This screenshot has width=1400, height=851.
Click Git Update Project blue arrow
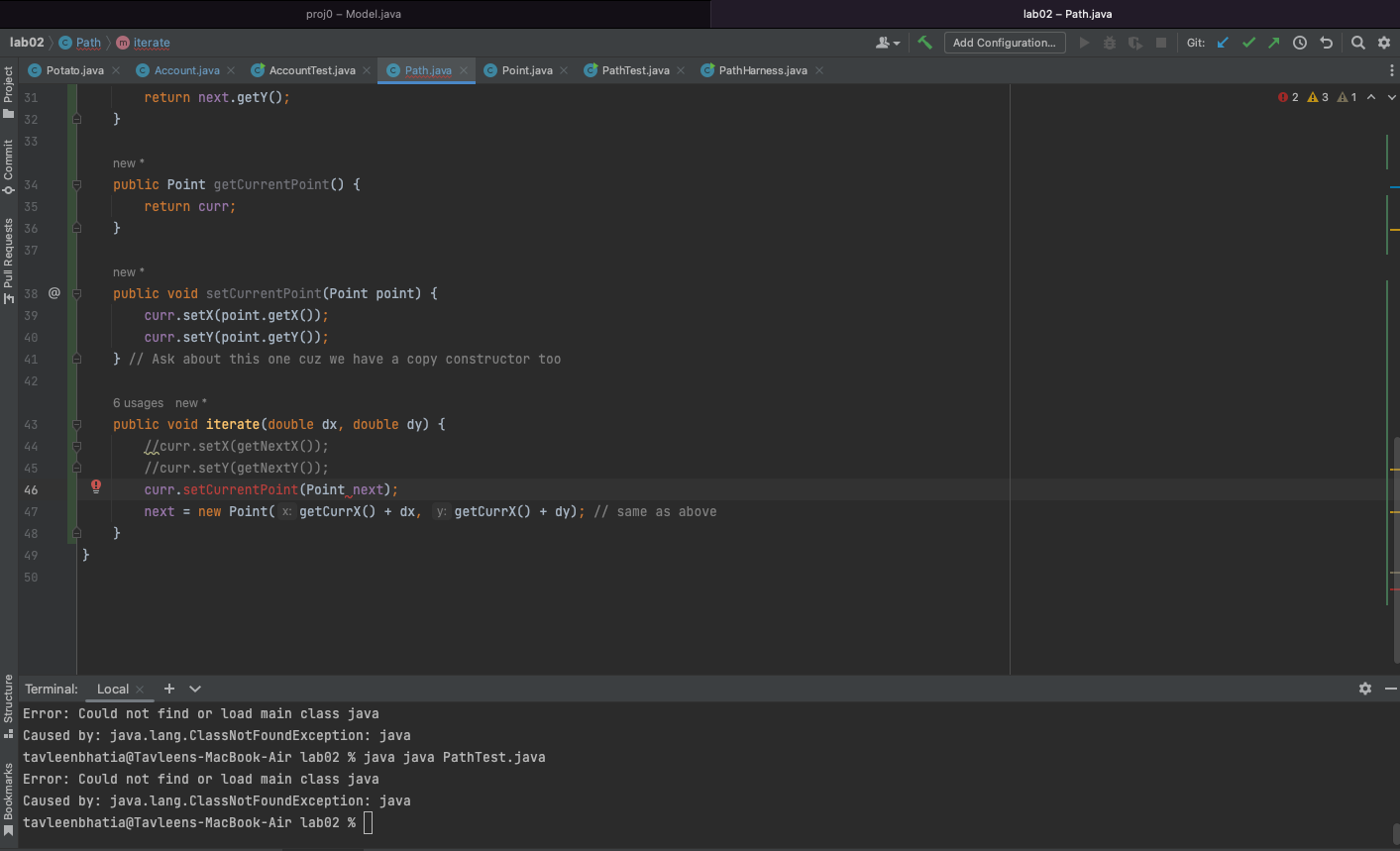pyautogui.click(x=1223, y=43)
